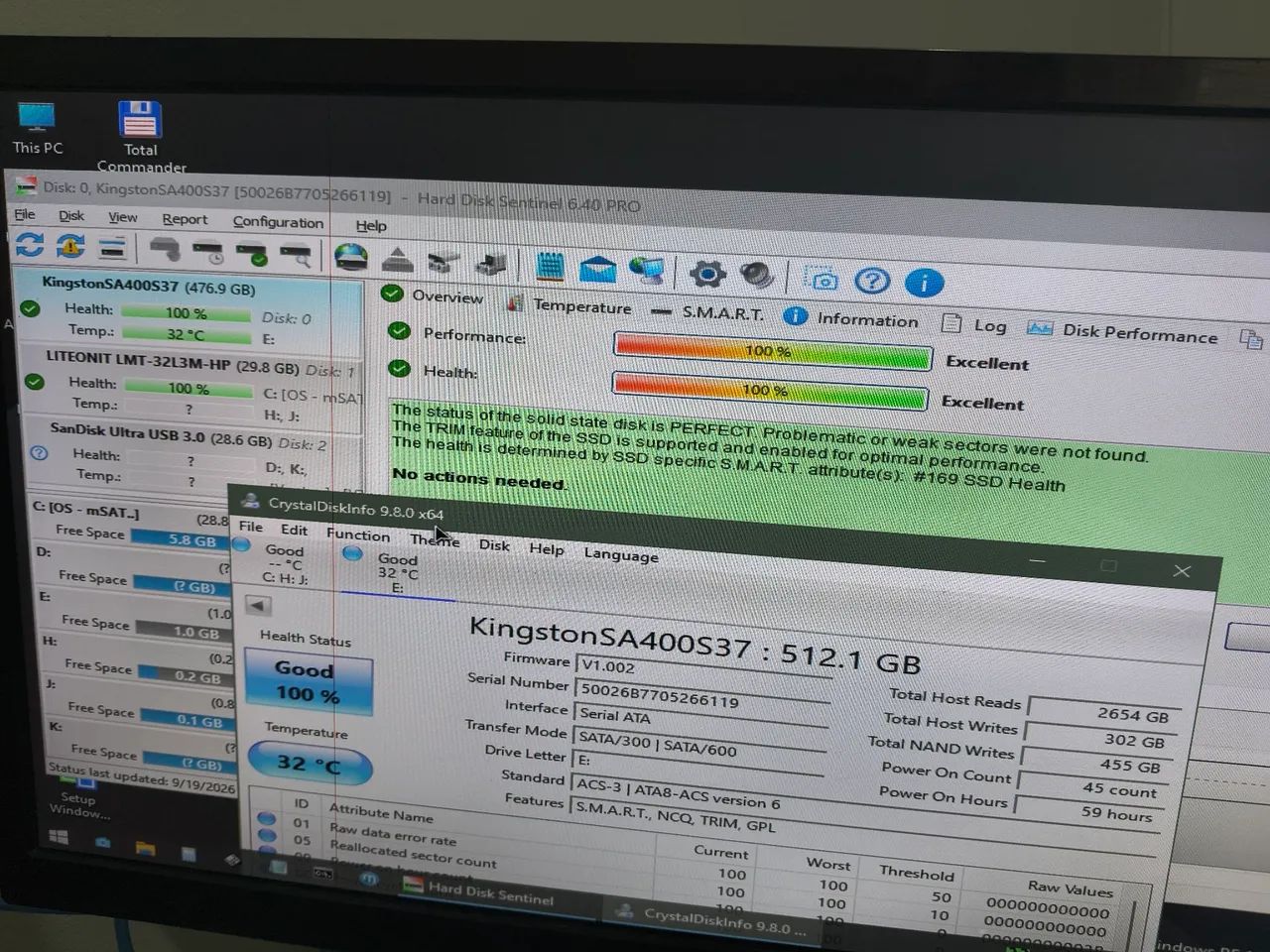This screenshot has width=1270, height=952.
Task: Switch to the Log tab
Action: (974, 325)
